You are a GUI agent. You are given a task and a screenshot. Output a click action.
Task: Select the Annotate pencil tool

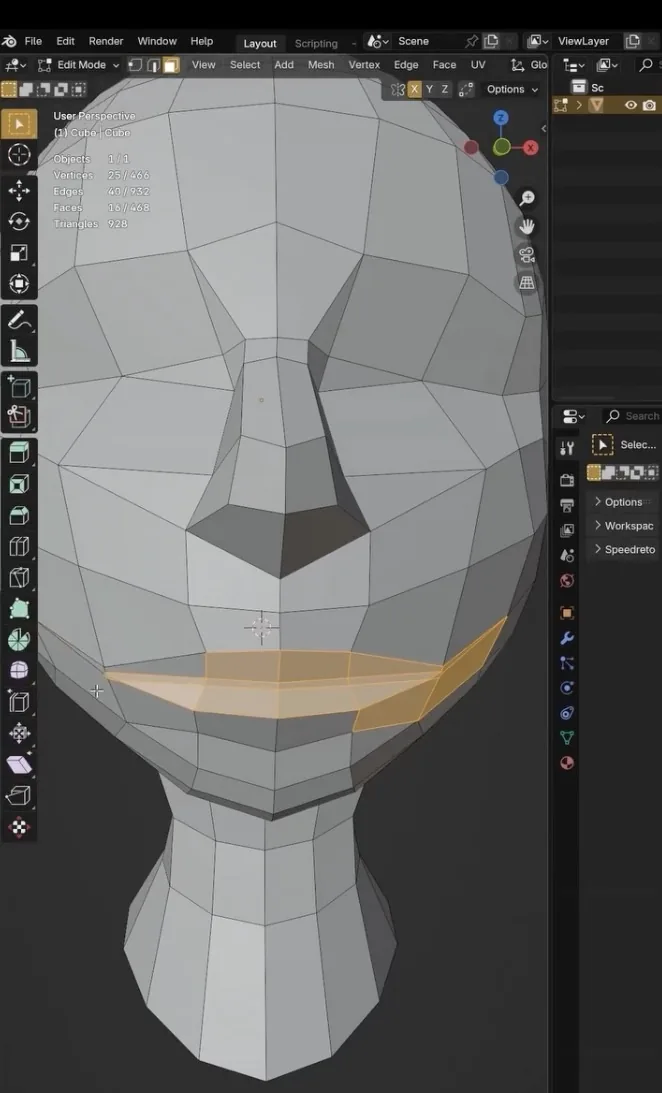tap(19, 321)
